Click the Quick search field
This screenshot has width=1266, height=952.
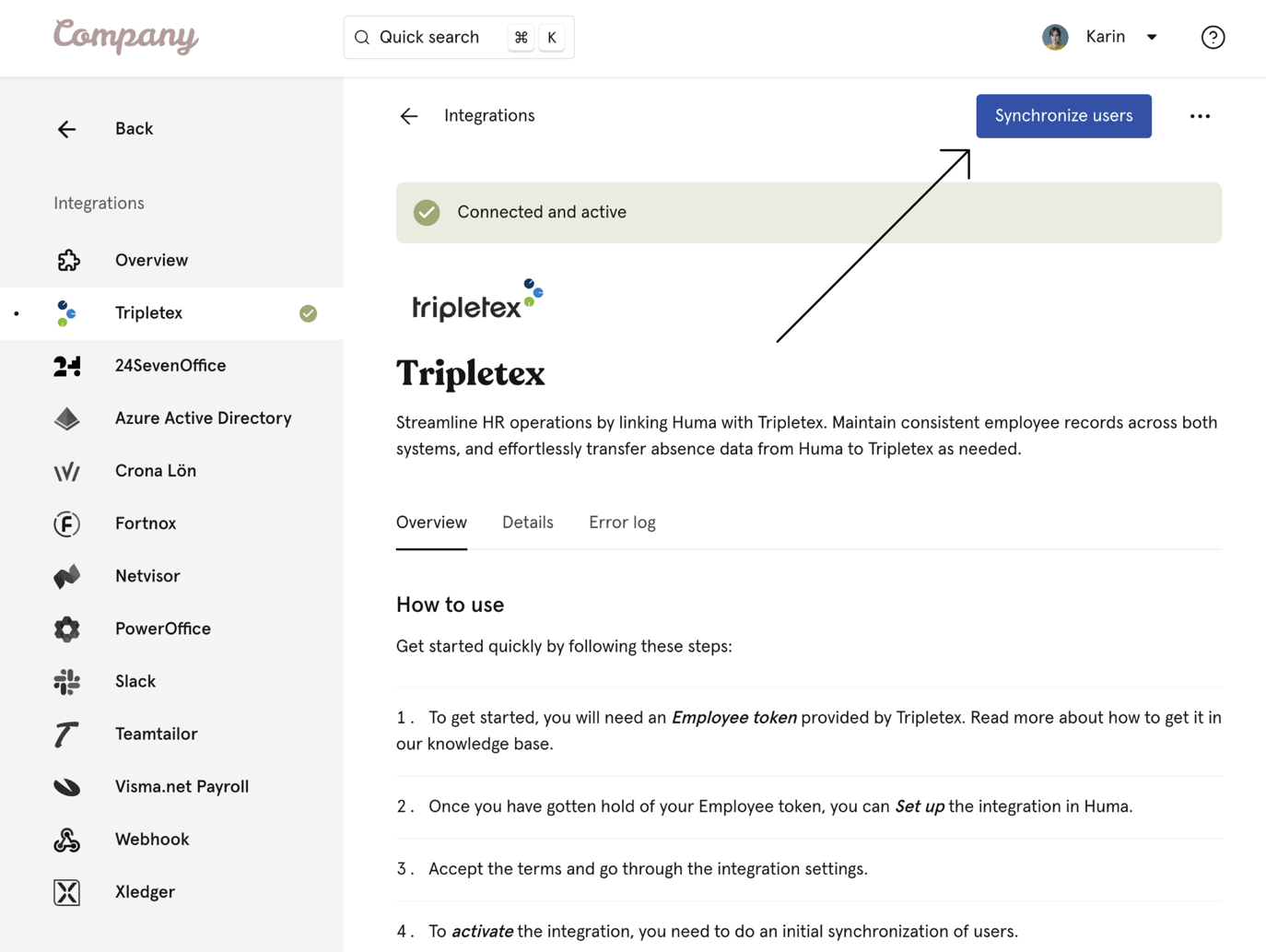(x=433, y=37)
